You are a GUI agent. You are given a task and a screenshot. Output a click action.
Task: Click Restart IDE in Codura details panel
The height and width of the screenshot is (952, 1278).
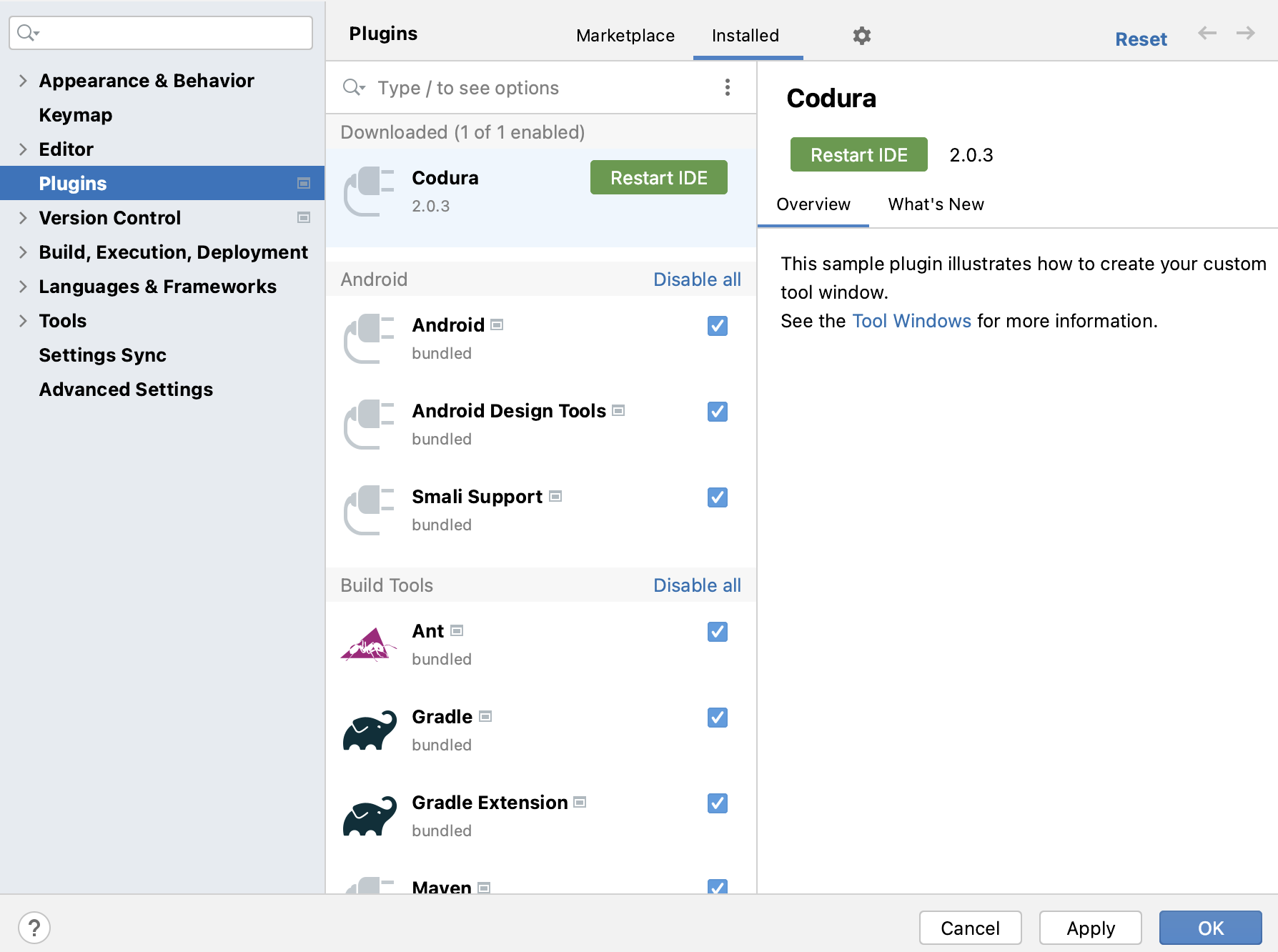(x=859, y=154)
